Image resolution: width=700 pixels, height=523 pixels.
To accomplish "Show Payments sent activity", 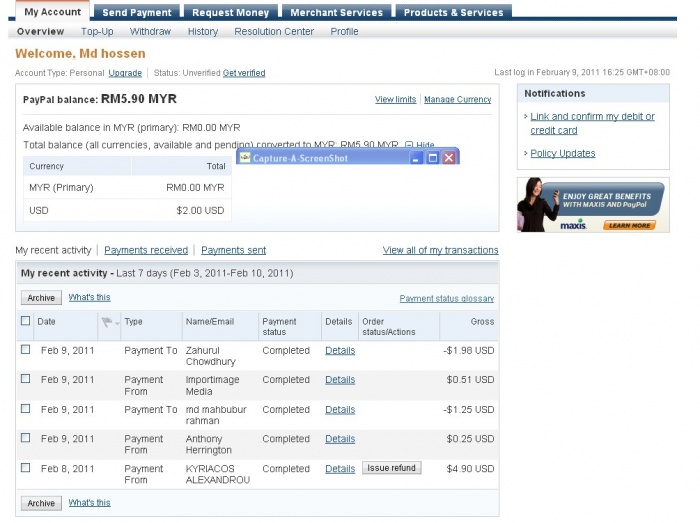I will [233, 250].
